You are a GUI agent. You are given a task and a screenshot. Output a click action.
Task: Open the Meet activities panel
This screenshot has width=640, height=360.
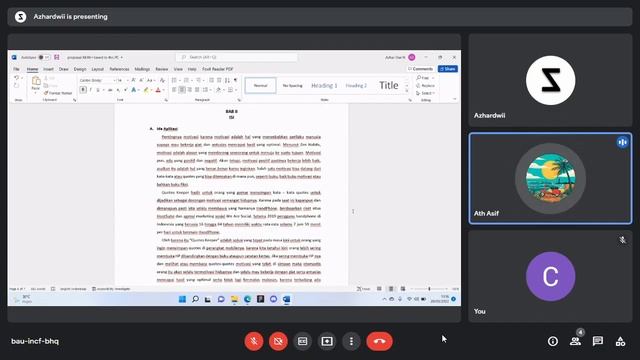tap(620, 341)
